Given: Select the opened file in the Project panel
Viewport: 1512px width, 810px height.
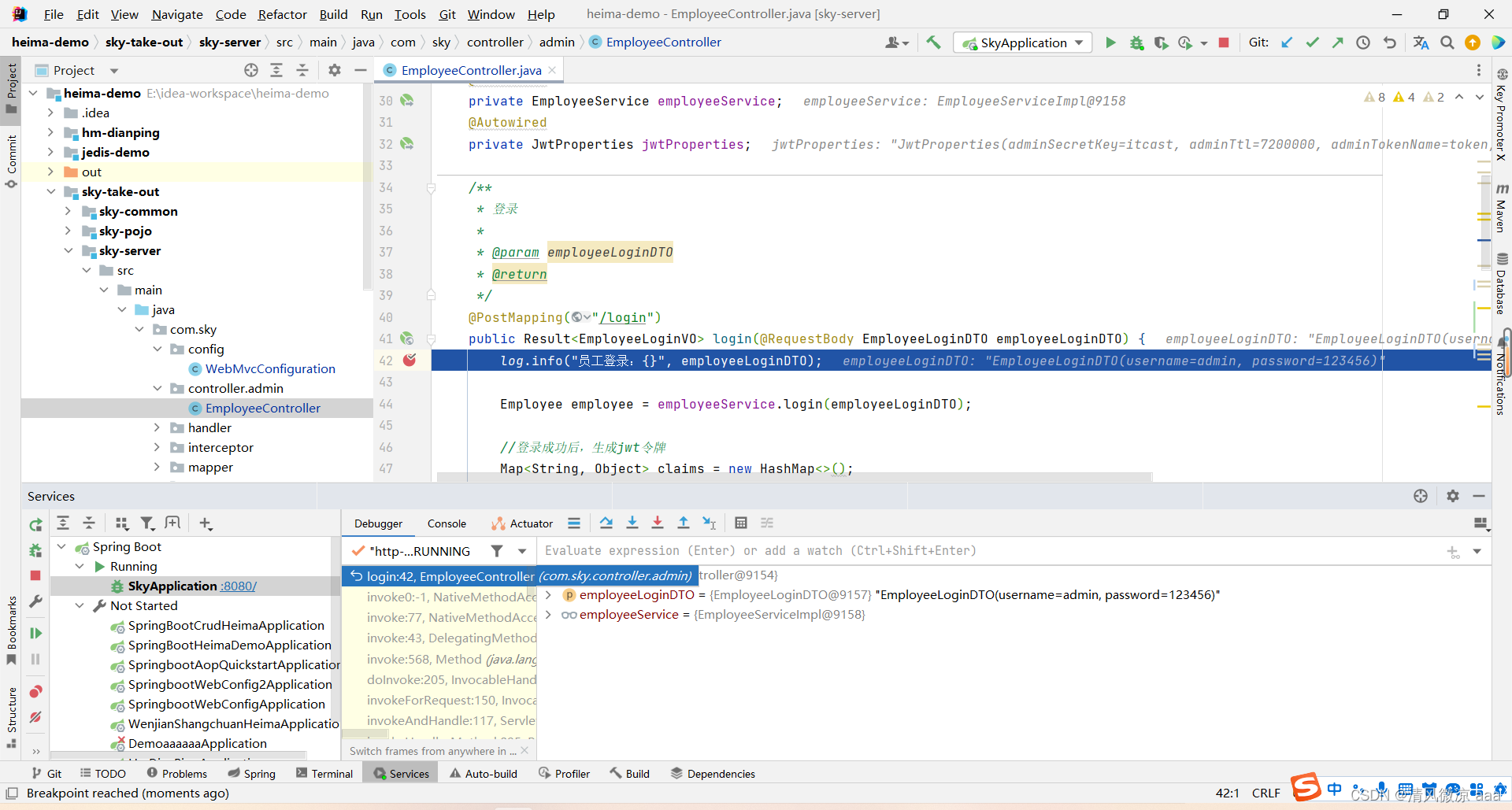Looking at the screenshot, I should (251, 70).
